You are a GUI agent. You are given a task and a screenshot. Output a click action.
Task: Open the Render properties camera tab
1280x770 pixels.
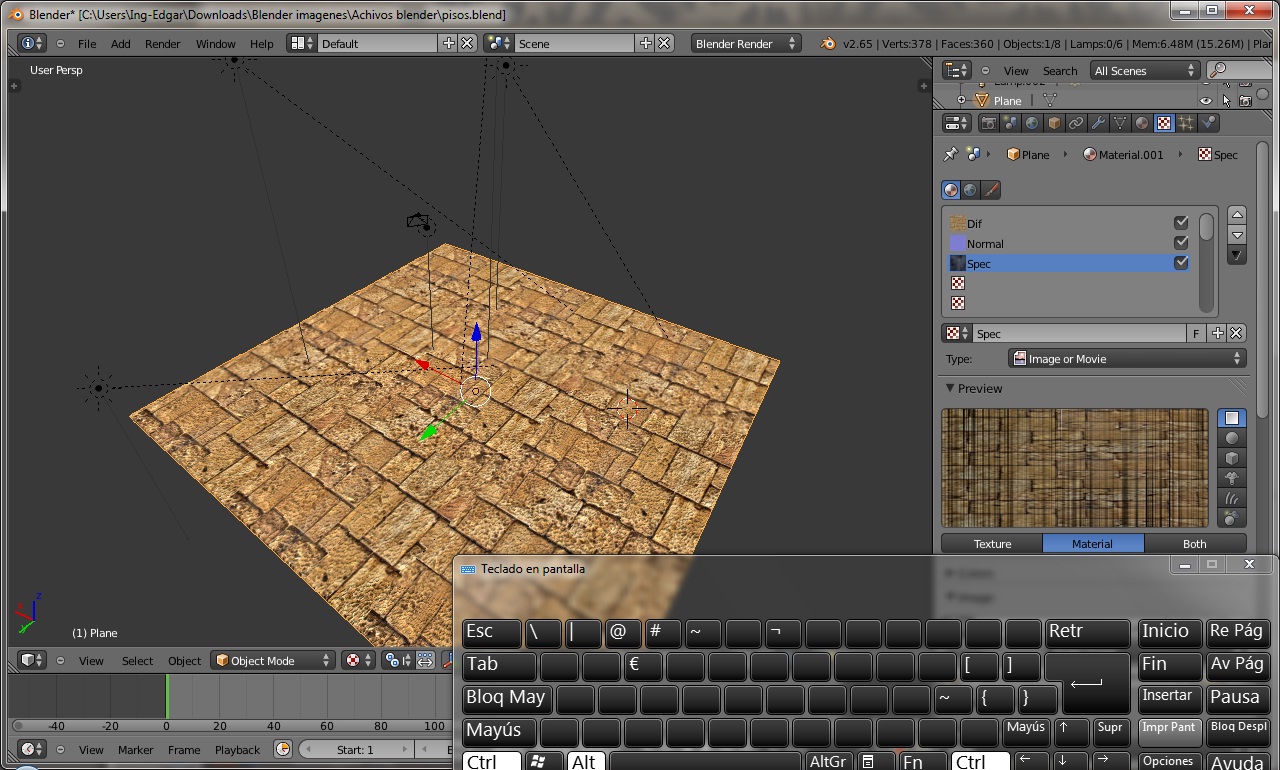[x=989, y=123]
